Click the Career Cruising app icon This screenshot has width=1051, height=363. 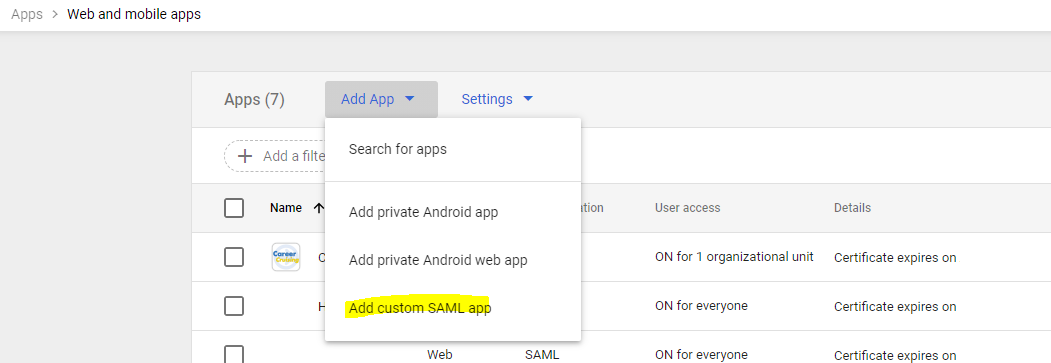(286, 257)
